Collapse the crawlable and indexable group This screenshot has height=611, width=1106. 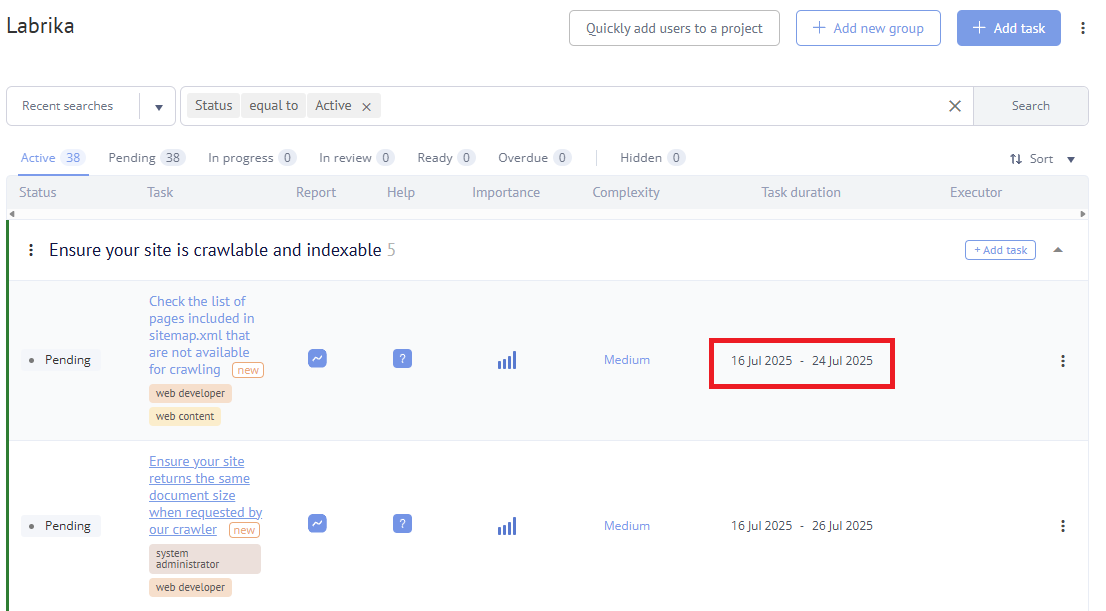coord(1058,250)
